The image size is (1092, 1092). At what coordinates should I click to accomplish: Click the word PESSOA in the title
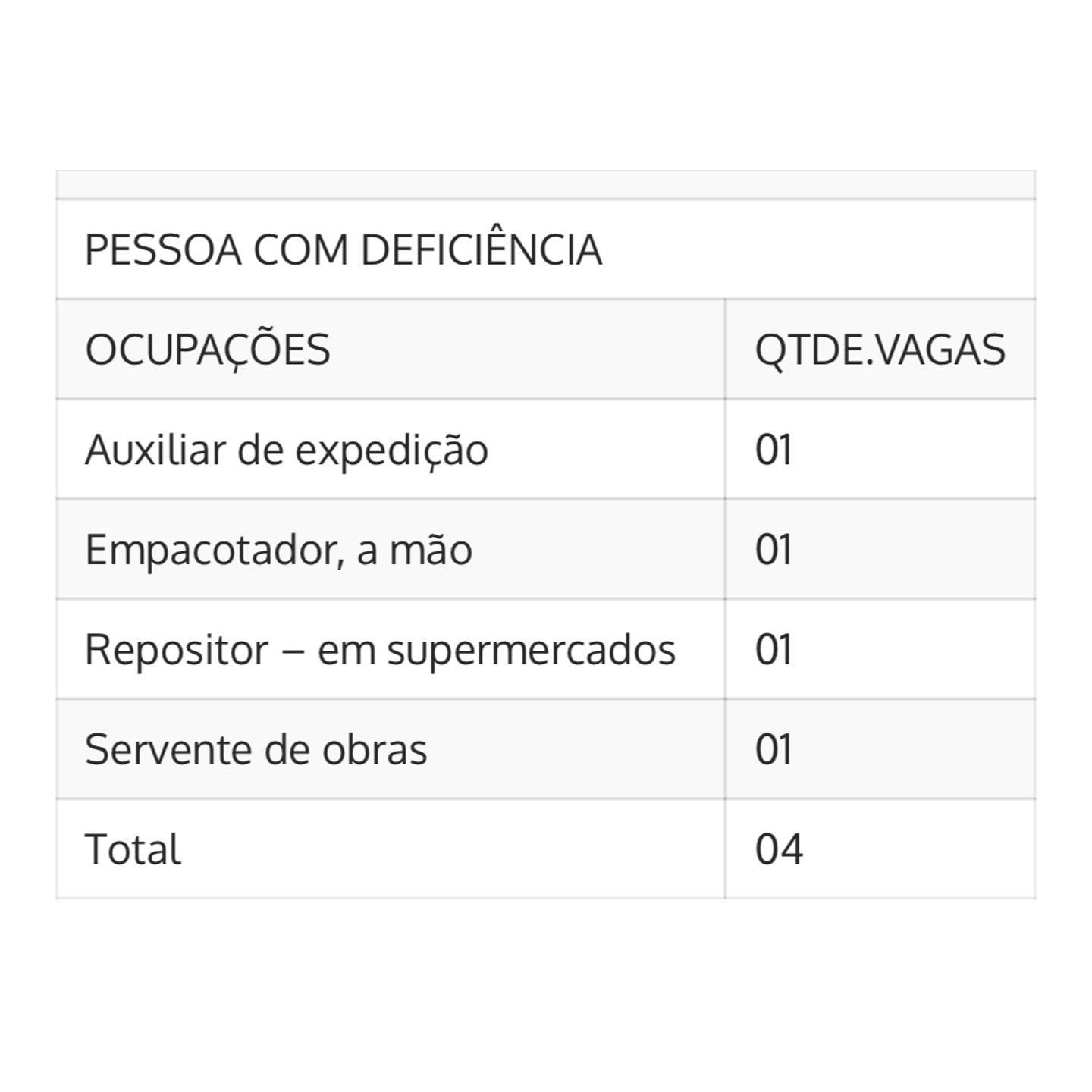tap(163, 250)
